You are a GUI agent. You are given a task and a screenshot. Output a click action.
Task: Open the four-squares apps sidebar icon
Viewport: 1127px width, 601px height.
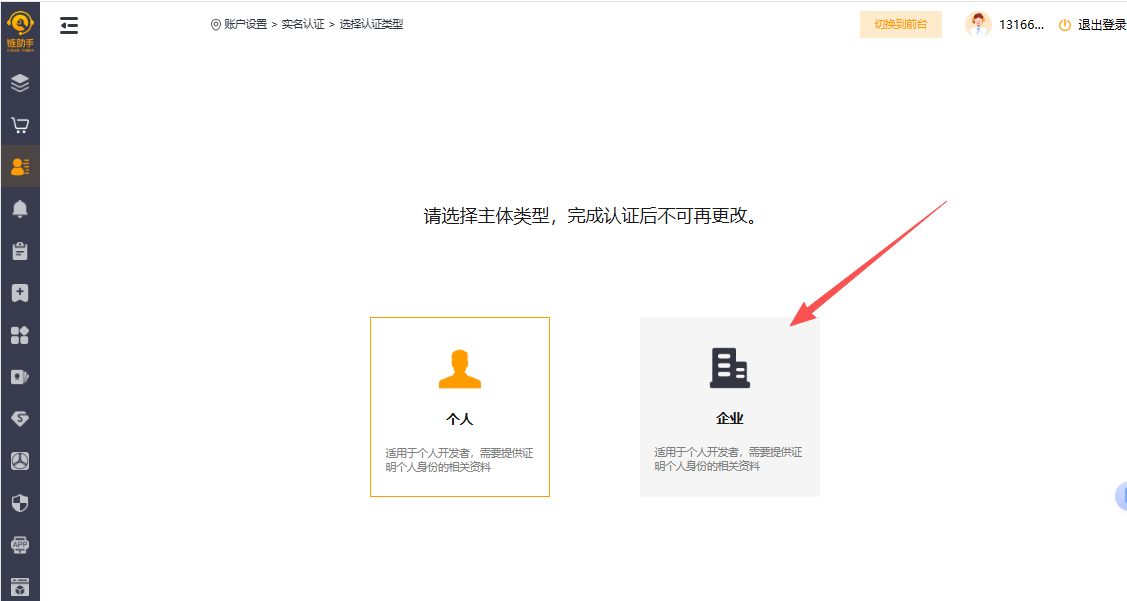pyautogui.click(x=20, y=335)
